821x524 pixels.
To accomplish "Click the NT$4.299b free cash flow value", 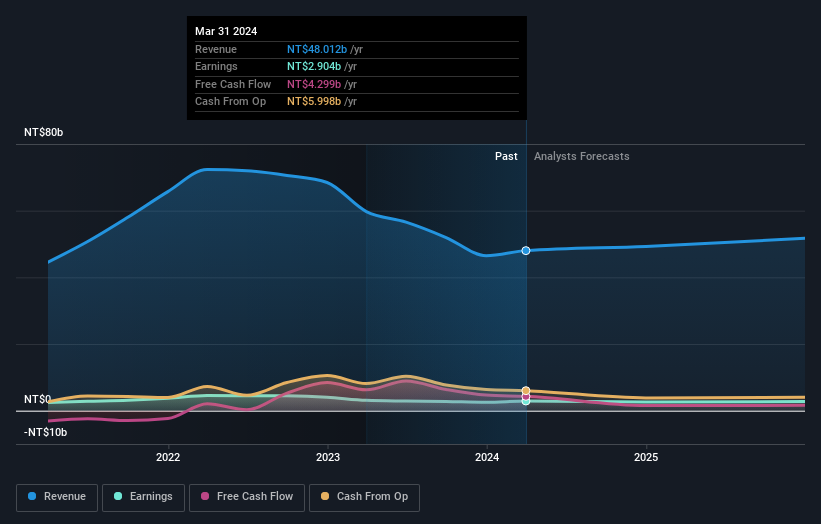I will [314, 84].
